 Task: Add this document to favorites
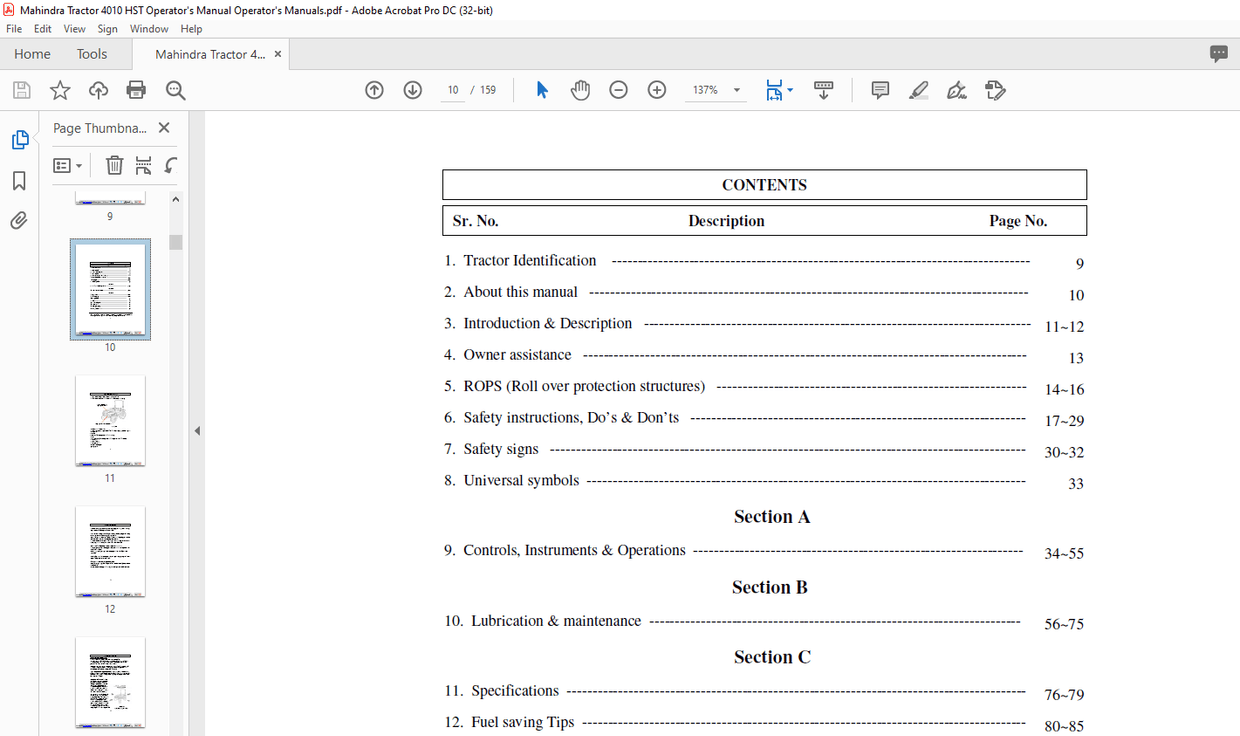tap(60, 89)
